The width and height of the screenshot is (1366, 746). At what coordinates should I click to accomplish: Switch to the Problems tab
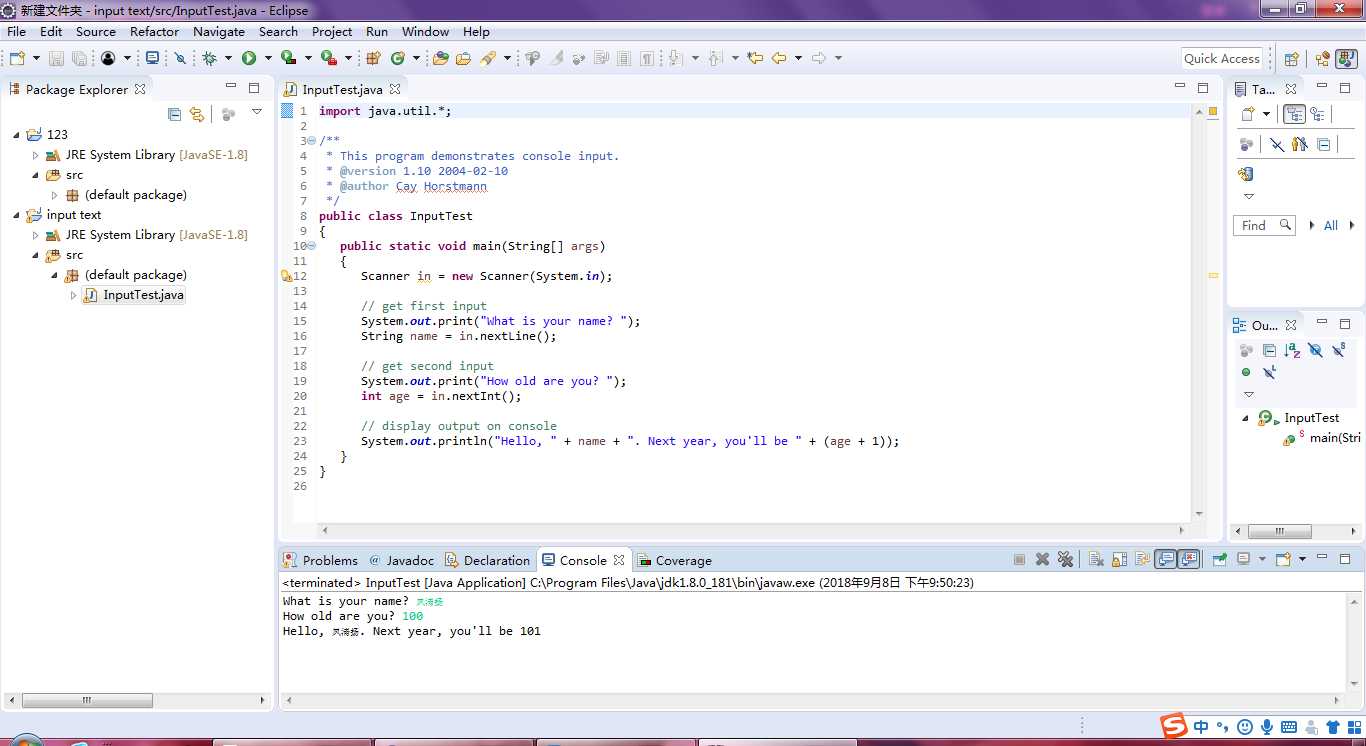(x=320, y=560)
